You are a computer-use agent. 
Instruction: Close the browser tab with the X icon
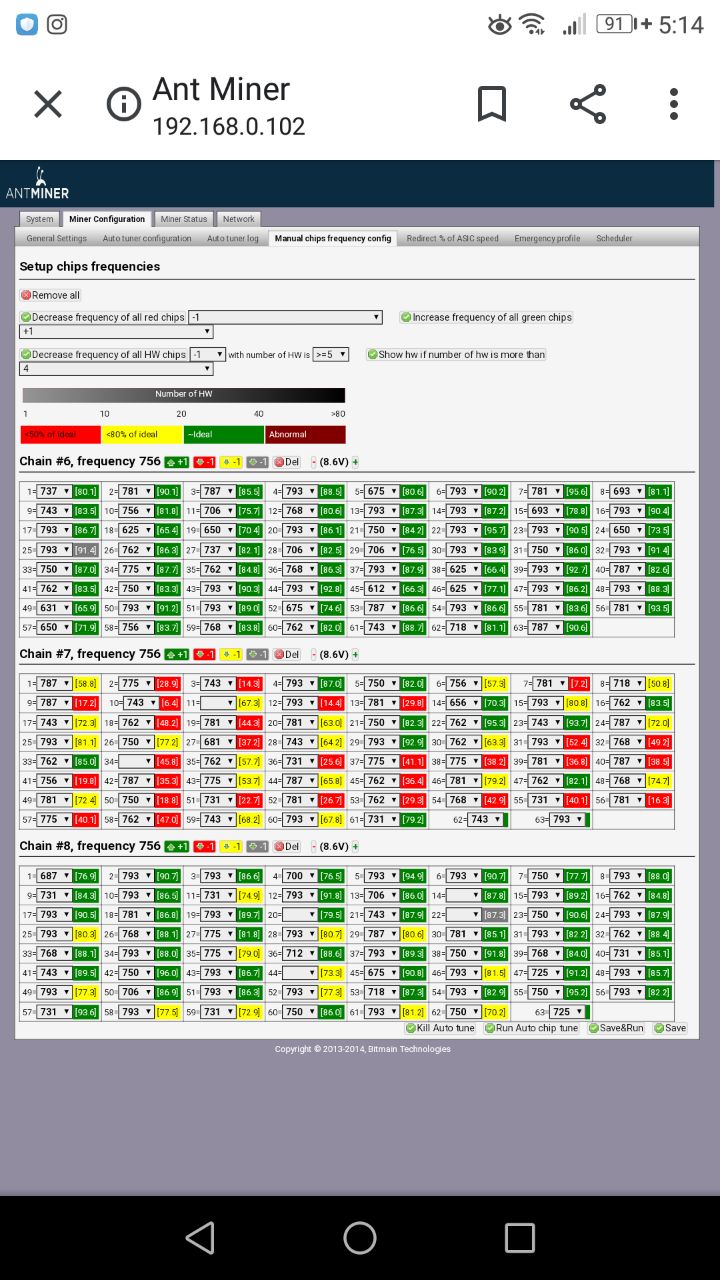click(48, 104)
